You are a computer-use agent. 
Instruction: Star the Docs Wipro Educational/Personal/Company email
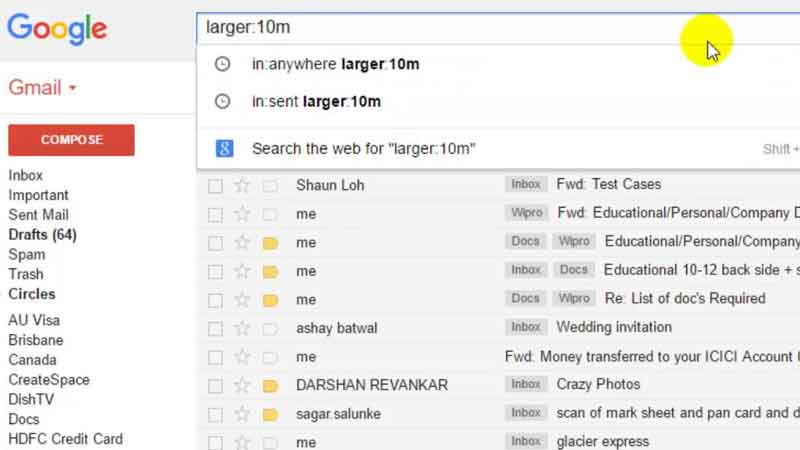(x=242, y=242)
